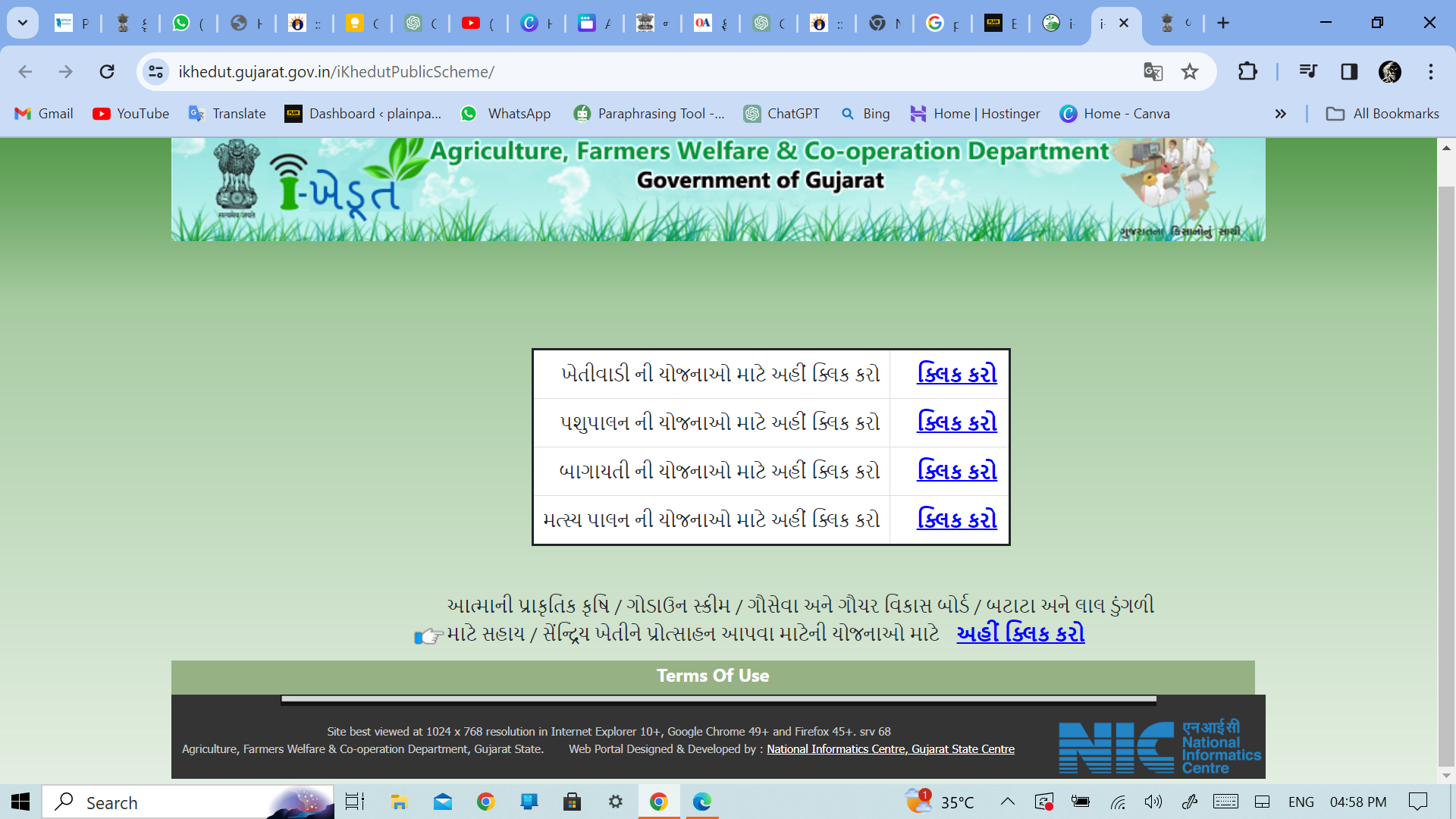The width and height of the screenshot is (1456, 819).
Task: Open Matsya Palan ni Yojnao scheme section
Action: tap(955, 519)
